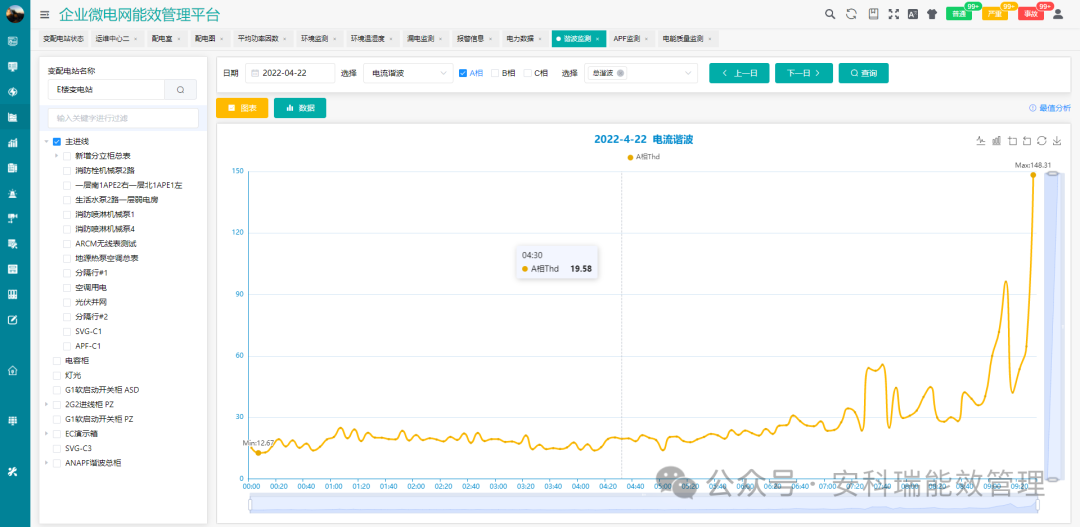
Task: Open the 总谐波 multi-select dropdown
Action: coord(641,73)
